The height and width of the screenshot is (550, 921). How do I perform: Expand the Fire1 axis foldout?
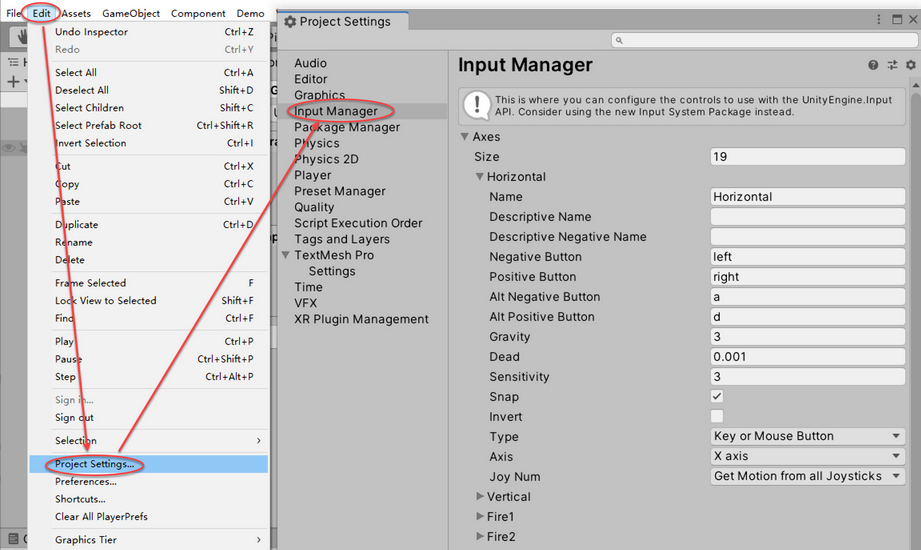coord(480,517)
